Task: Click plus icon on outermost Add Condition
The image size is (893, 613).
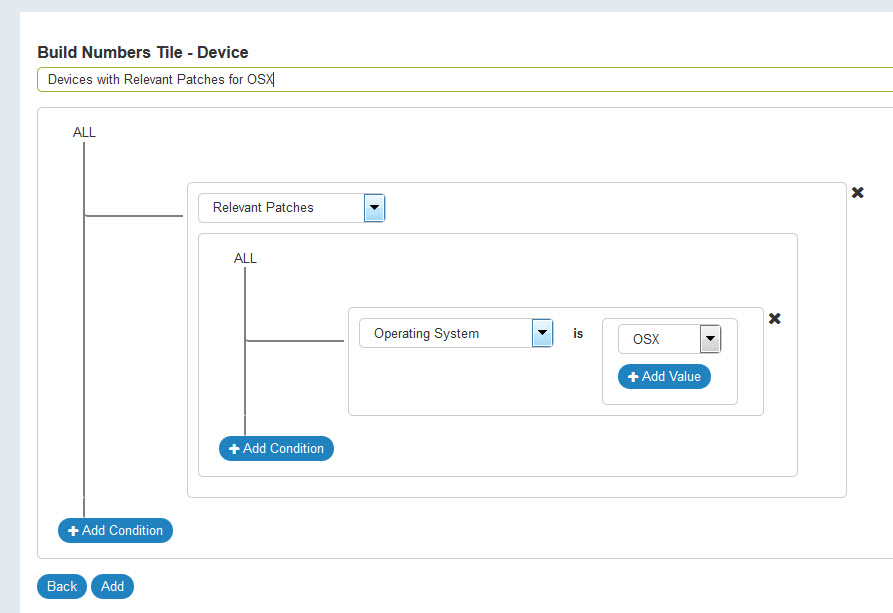Action: pos(73,531)
